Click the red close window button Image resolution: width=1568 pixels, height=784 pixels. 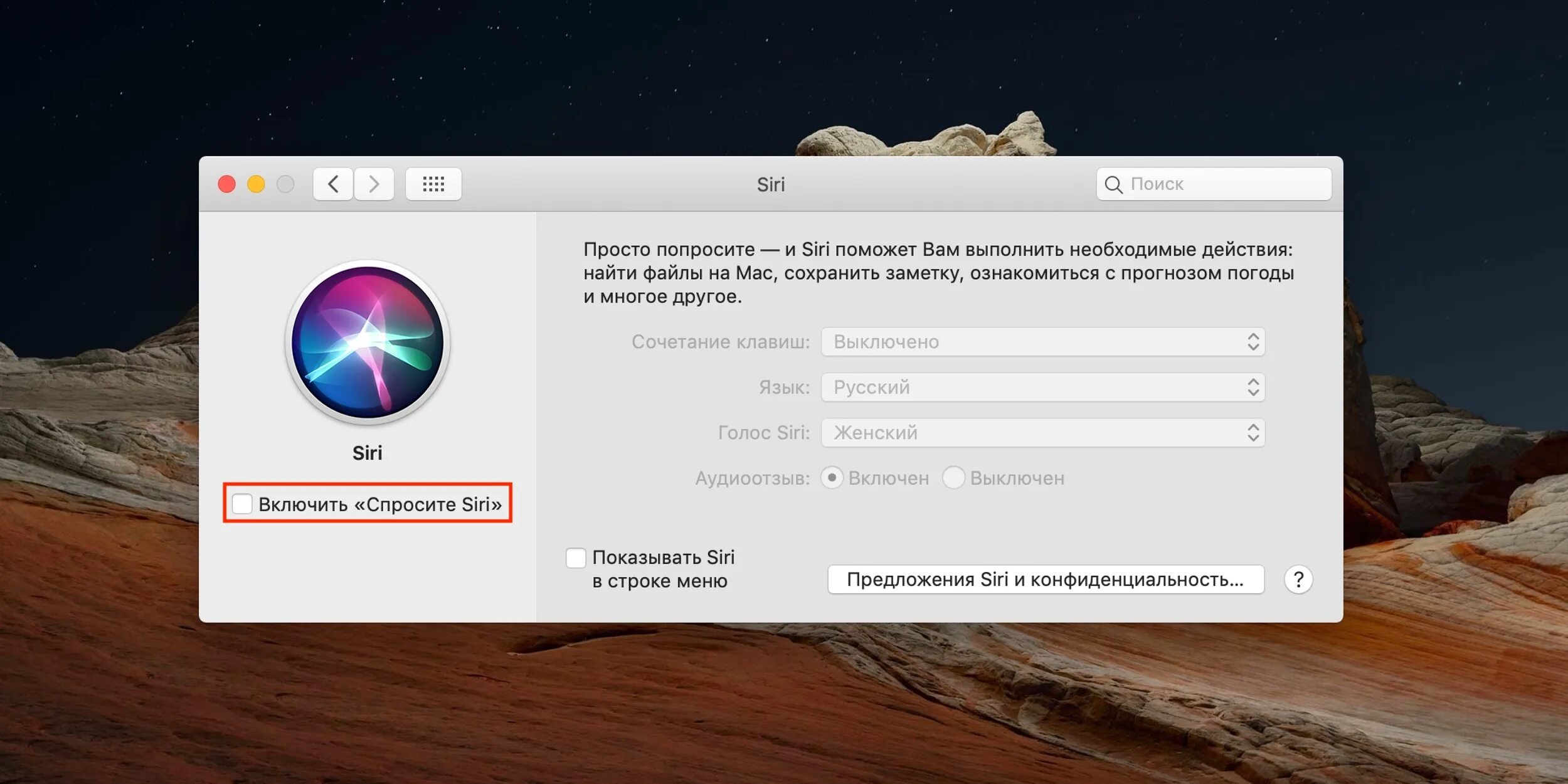[x=227, y=184]
